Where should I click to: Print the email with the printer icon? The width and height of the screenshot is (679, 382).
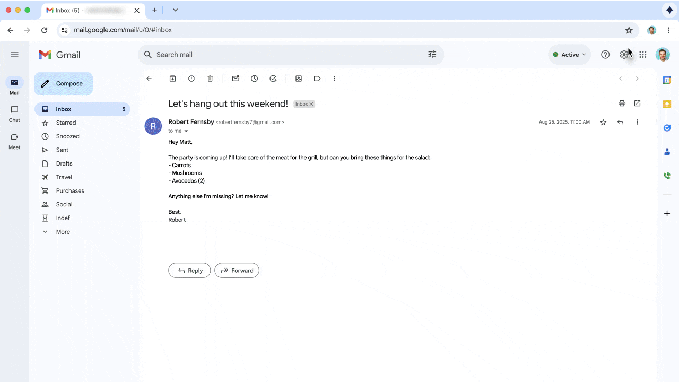(x=622, y=103)
